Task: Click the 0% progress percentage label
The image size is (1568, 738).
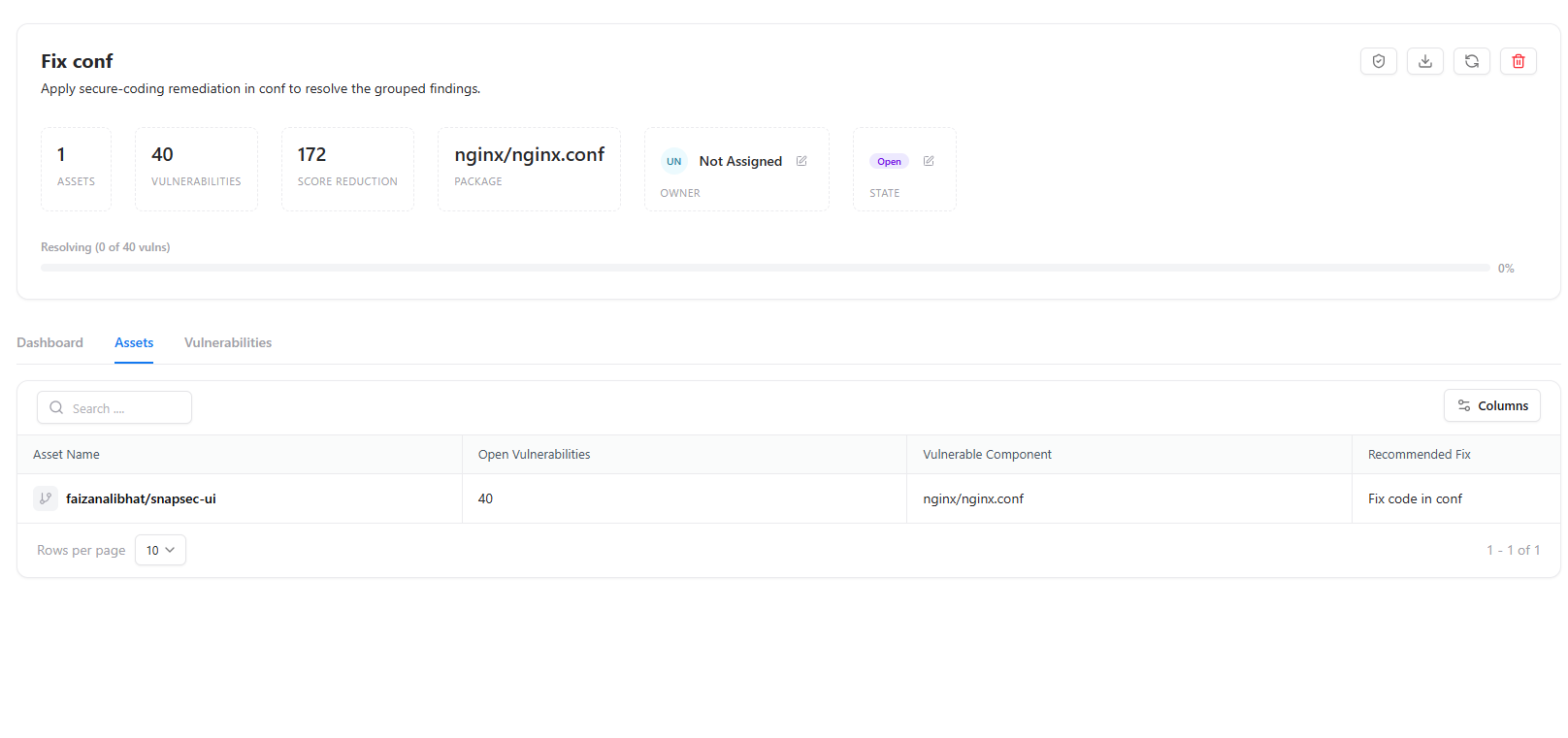Action: 1506,269
